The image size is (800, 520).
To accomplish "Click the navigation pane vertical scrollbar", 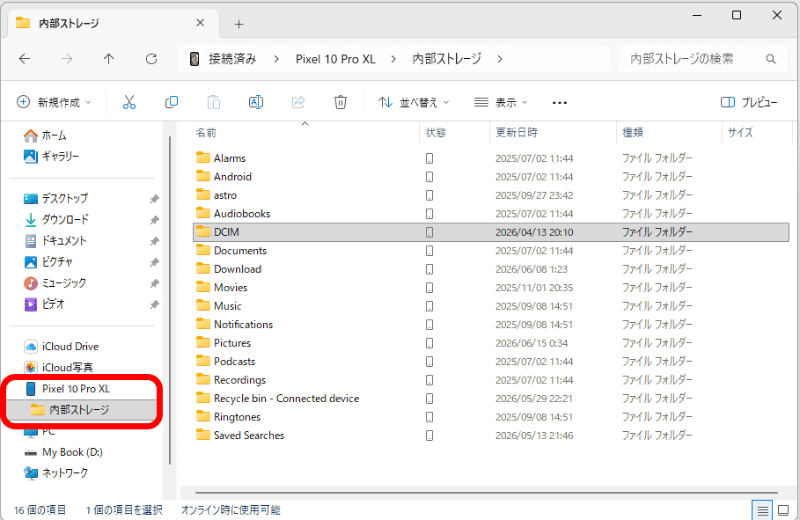I will pyautogui.click(x=170, y=301).
